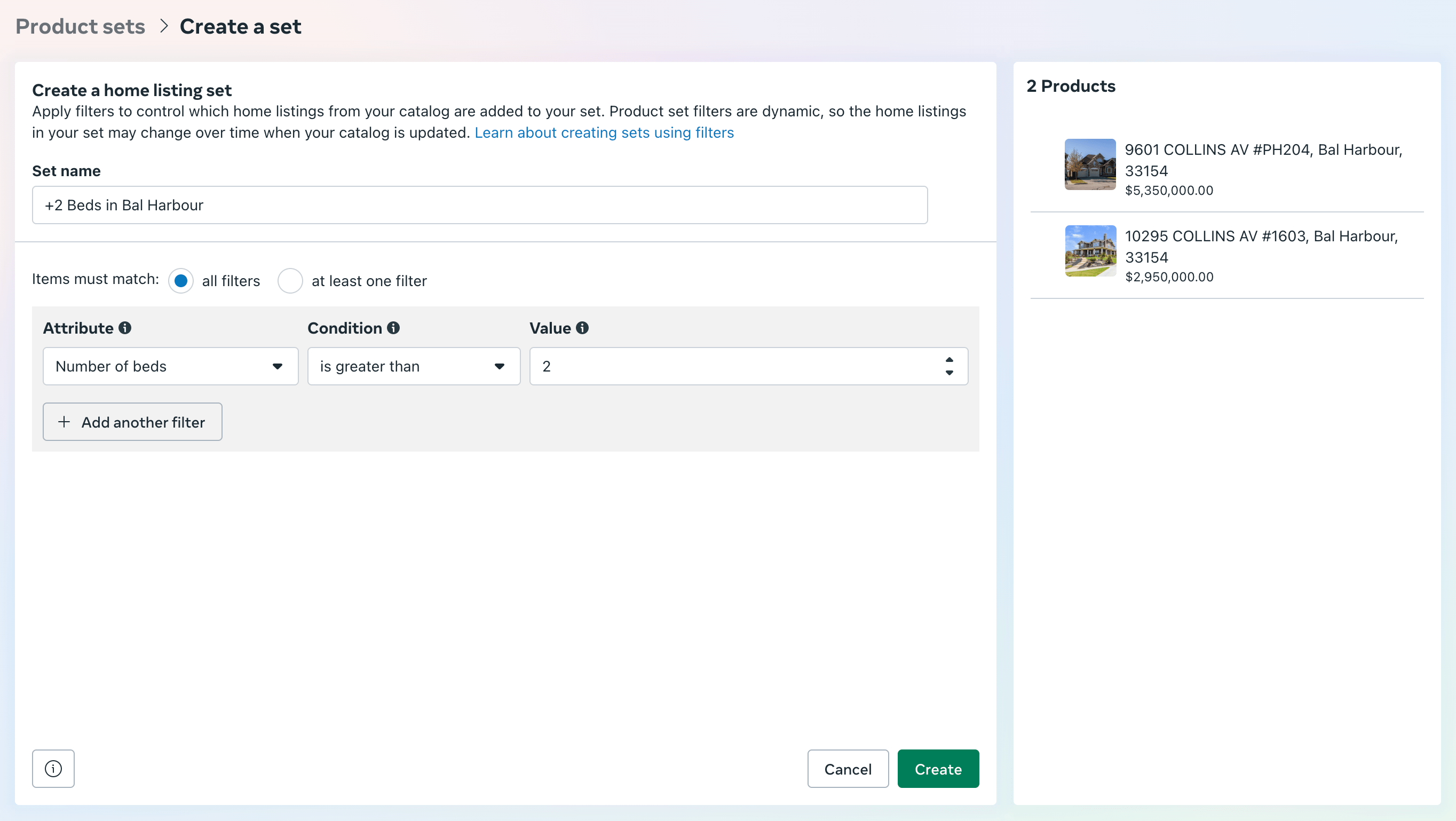Click the Value info icon
This screenshot has width=1456, height=821.
(582, 328)
